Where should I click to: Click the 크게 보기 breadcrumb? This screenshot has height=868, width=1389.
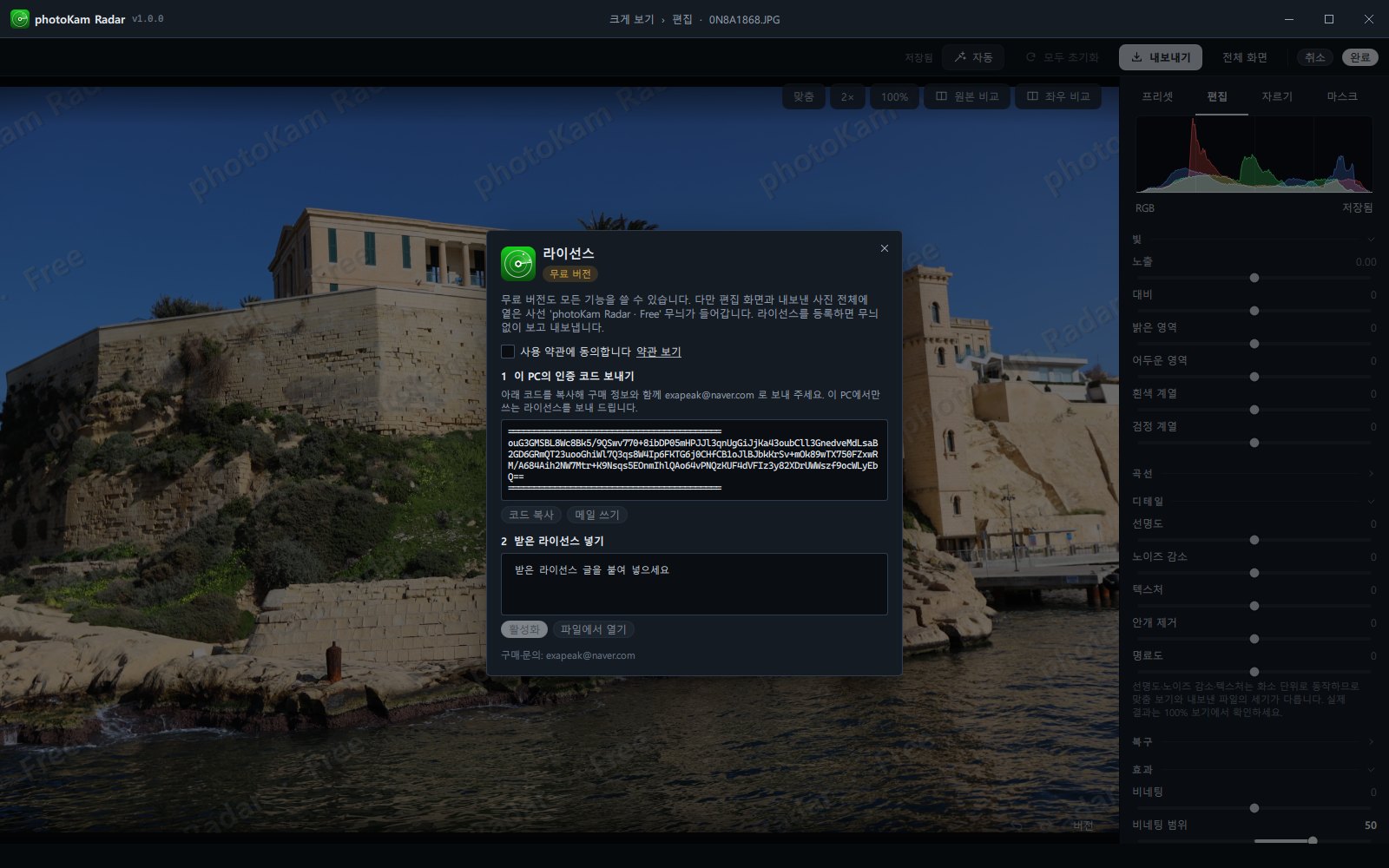[x=631, y=19]
